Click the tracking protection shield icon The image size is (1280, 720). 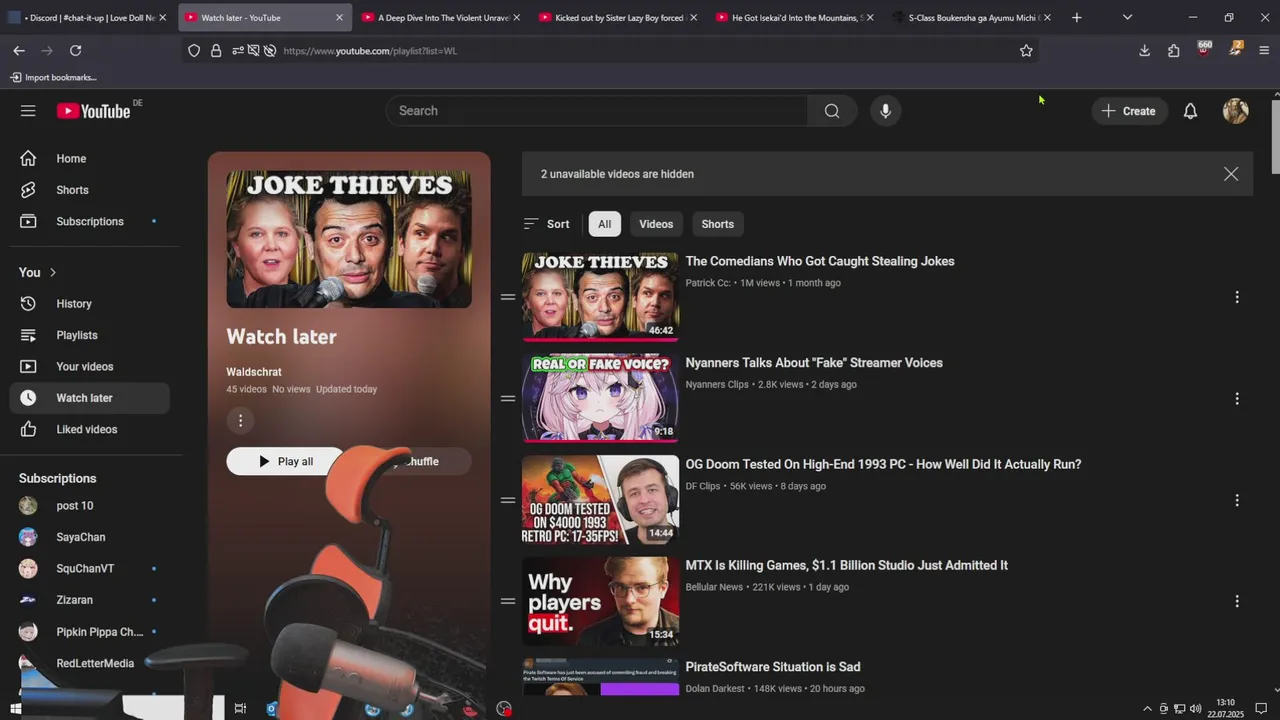coord(194,50)
